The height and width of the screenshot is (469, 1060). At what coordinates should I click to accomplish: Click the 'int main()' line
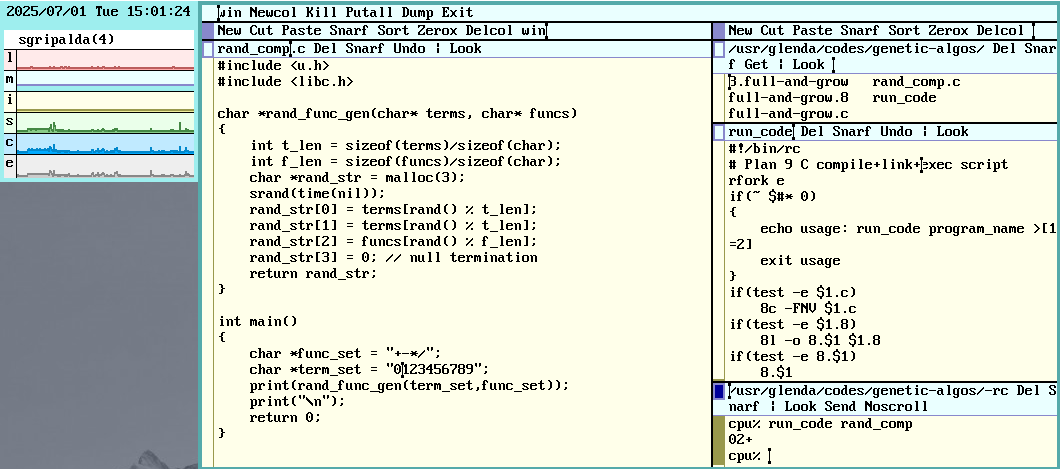(x=258, y=322)
